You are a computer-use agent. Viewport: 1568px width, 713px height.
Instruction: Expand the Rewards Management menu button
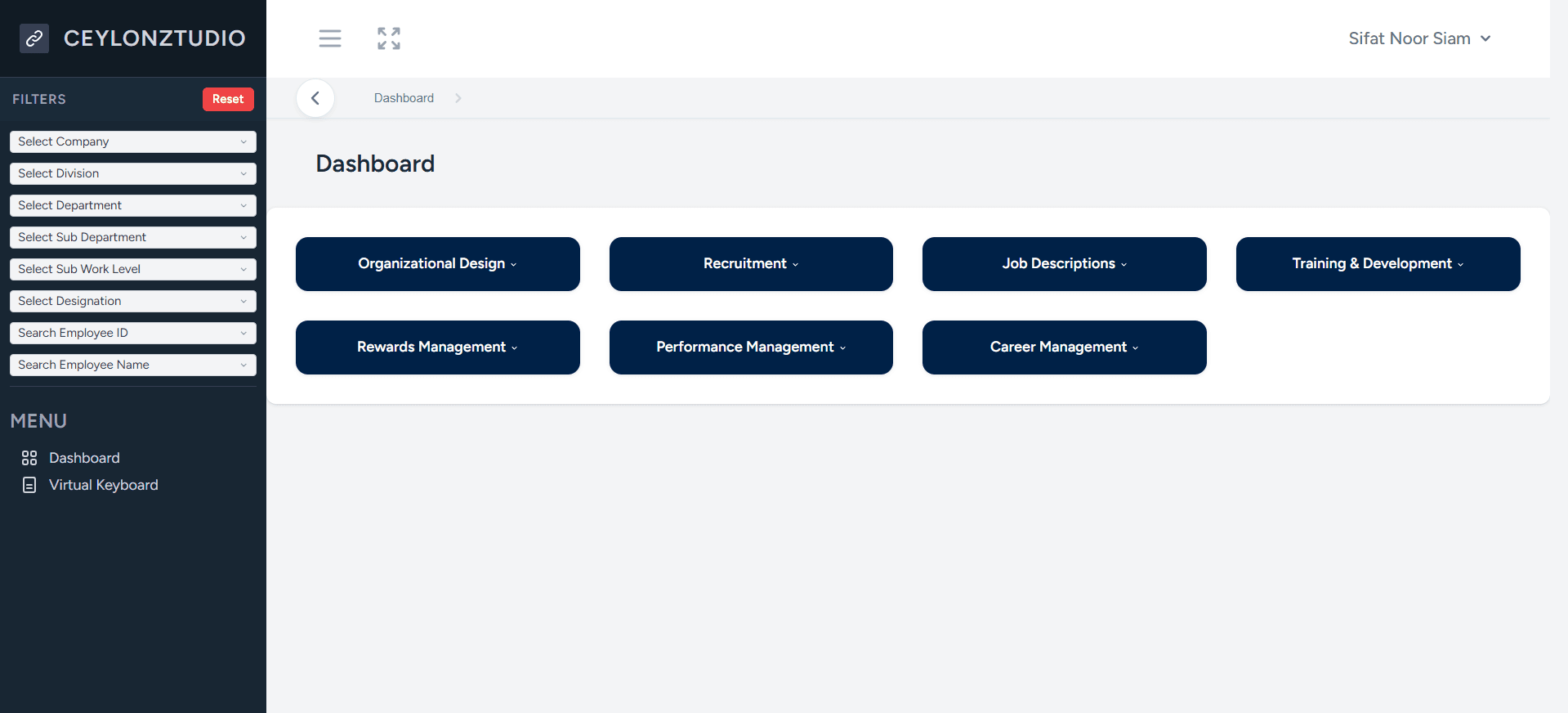438,348
